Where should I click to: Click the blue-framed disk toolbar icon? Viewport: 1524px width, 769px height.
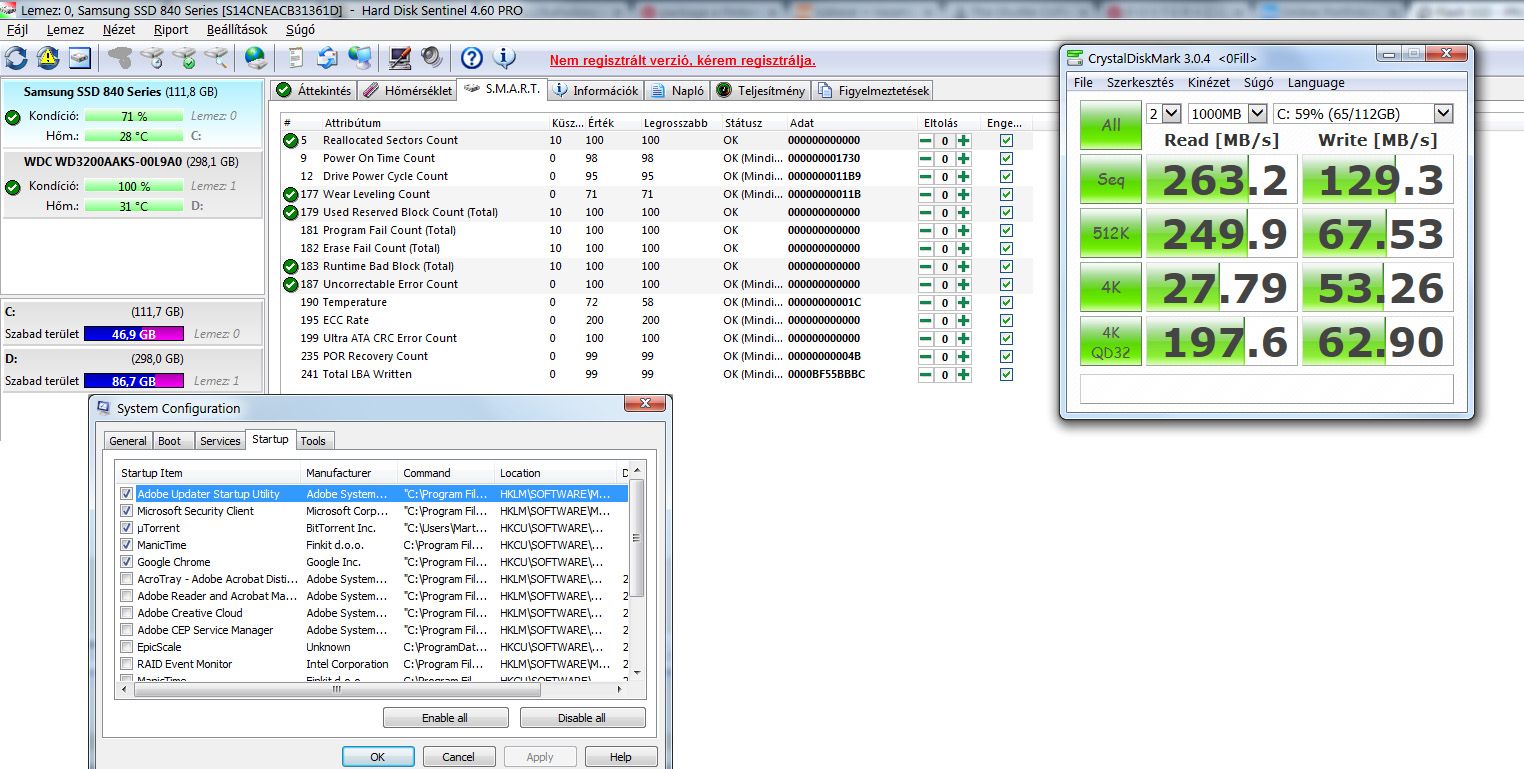pos(80,57)
